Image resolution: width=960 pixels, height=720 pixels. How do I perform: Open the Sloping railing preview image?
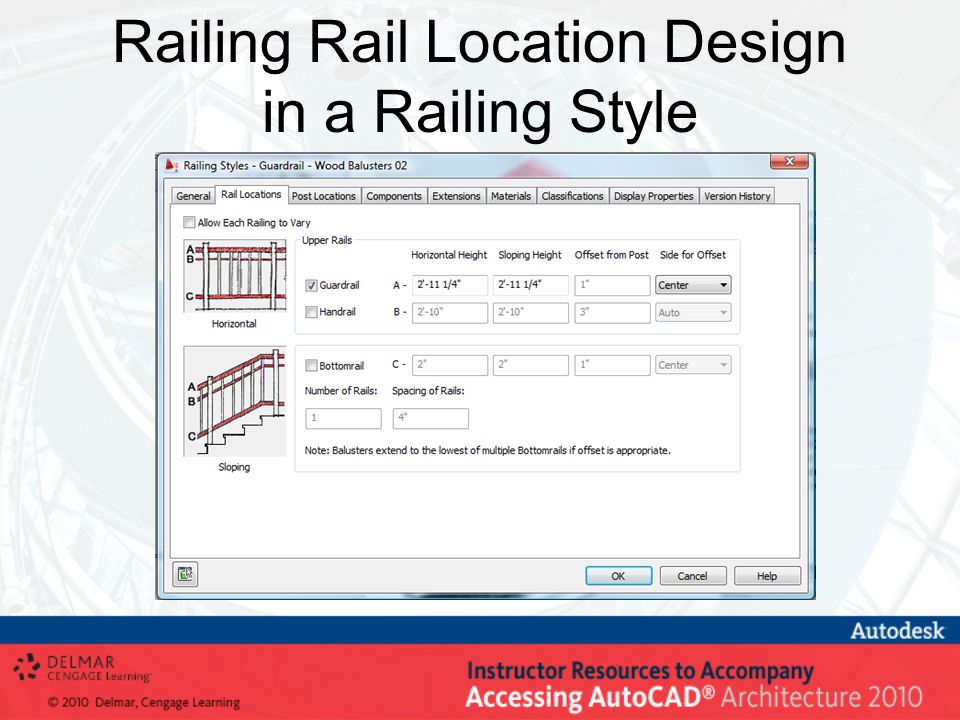tap(235, 401)
